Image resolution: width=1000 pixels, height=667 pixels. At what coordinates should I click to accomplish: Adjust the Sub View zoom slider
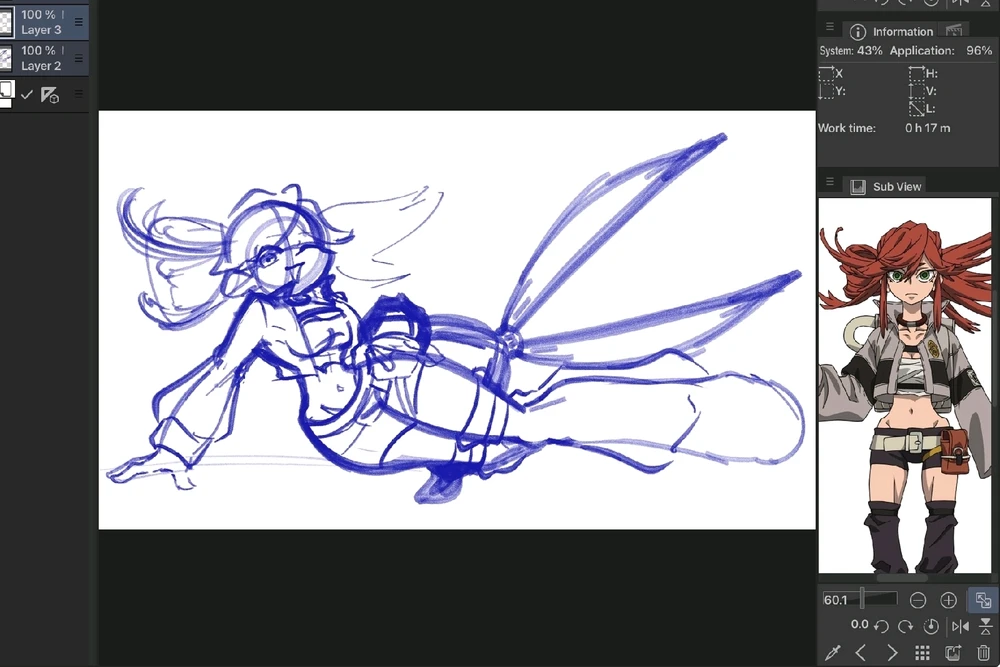pos(862,600)
